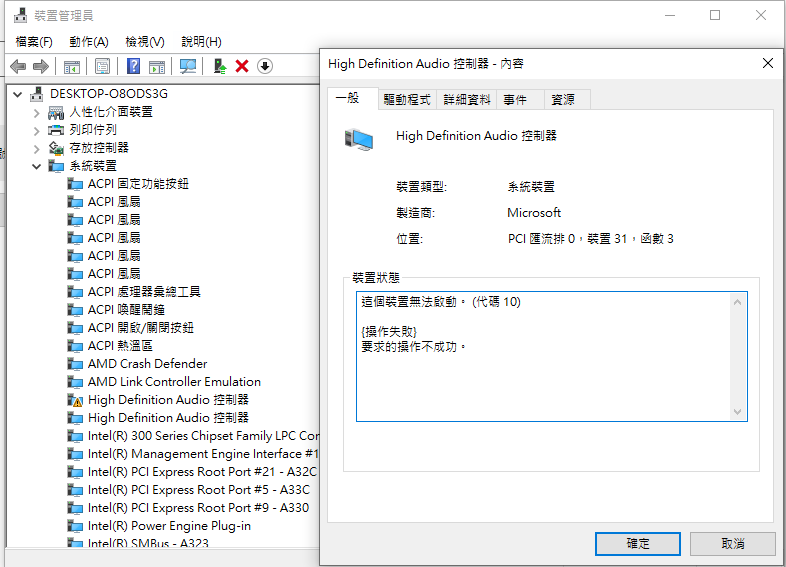Click the 確定 button
The width and height of the screenshot is (786, 567).
(638, 544)
